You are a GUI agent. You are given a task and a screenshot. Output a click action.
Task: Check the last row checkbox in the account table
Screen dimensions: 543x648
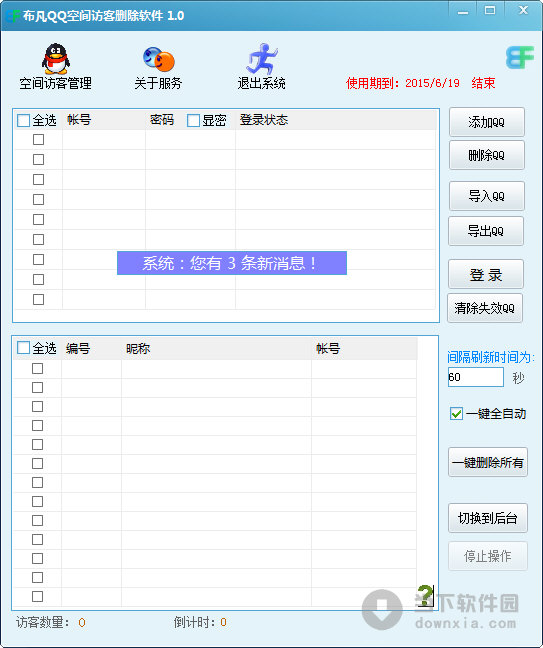tap(38, 299)
